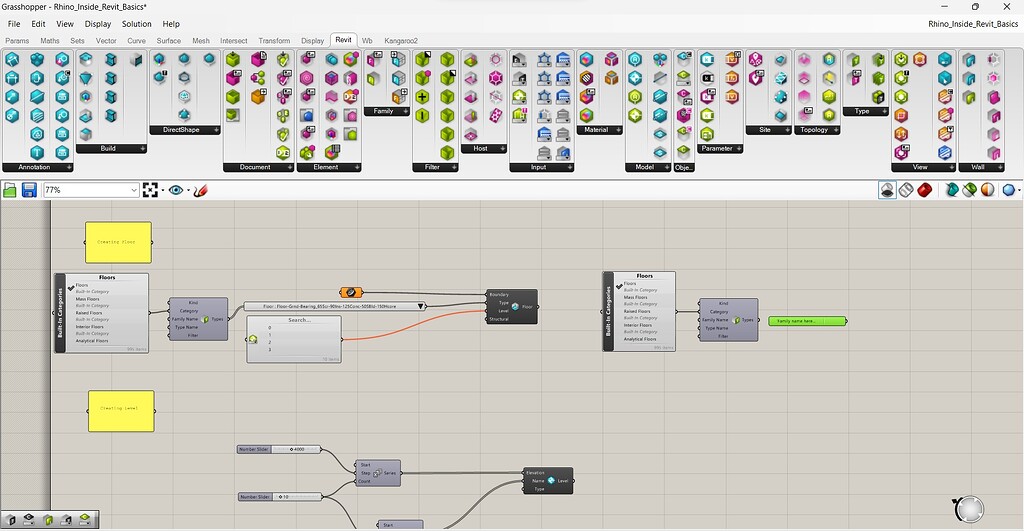Image resolution: width=1024 pixels, height=531 pixels.
Task: Click top-left green cube in Document panel
Action: click(x=233, y=59)
